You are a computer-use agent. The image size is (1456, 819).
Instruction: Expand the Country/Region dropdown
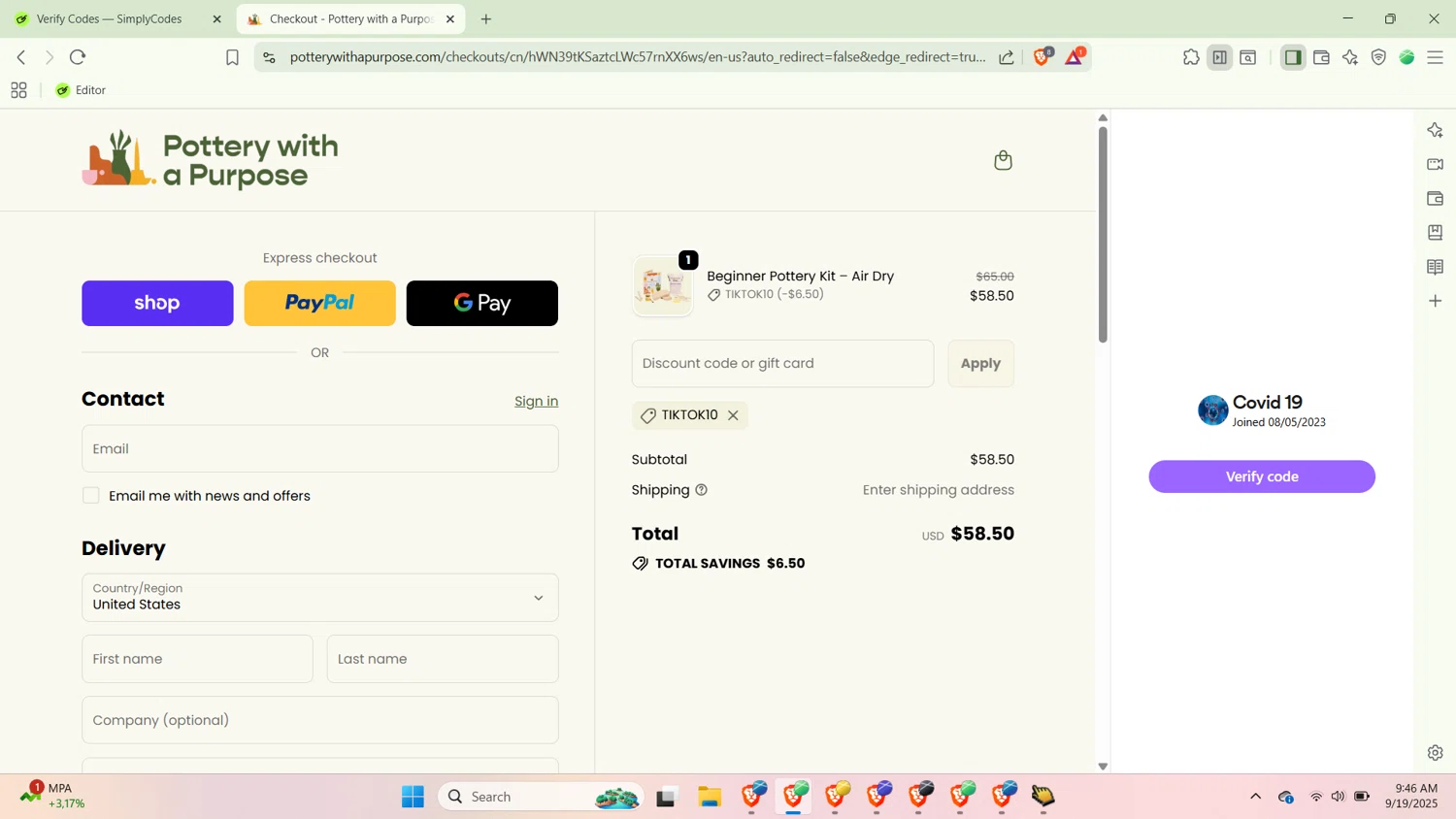click(320, 598)
